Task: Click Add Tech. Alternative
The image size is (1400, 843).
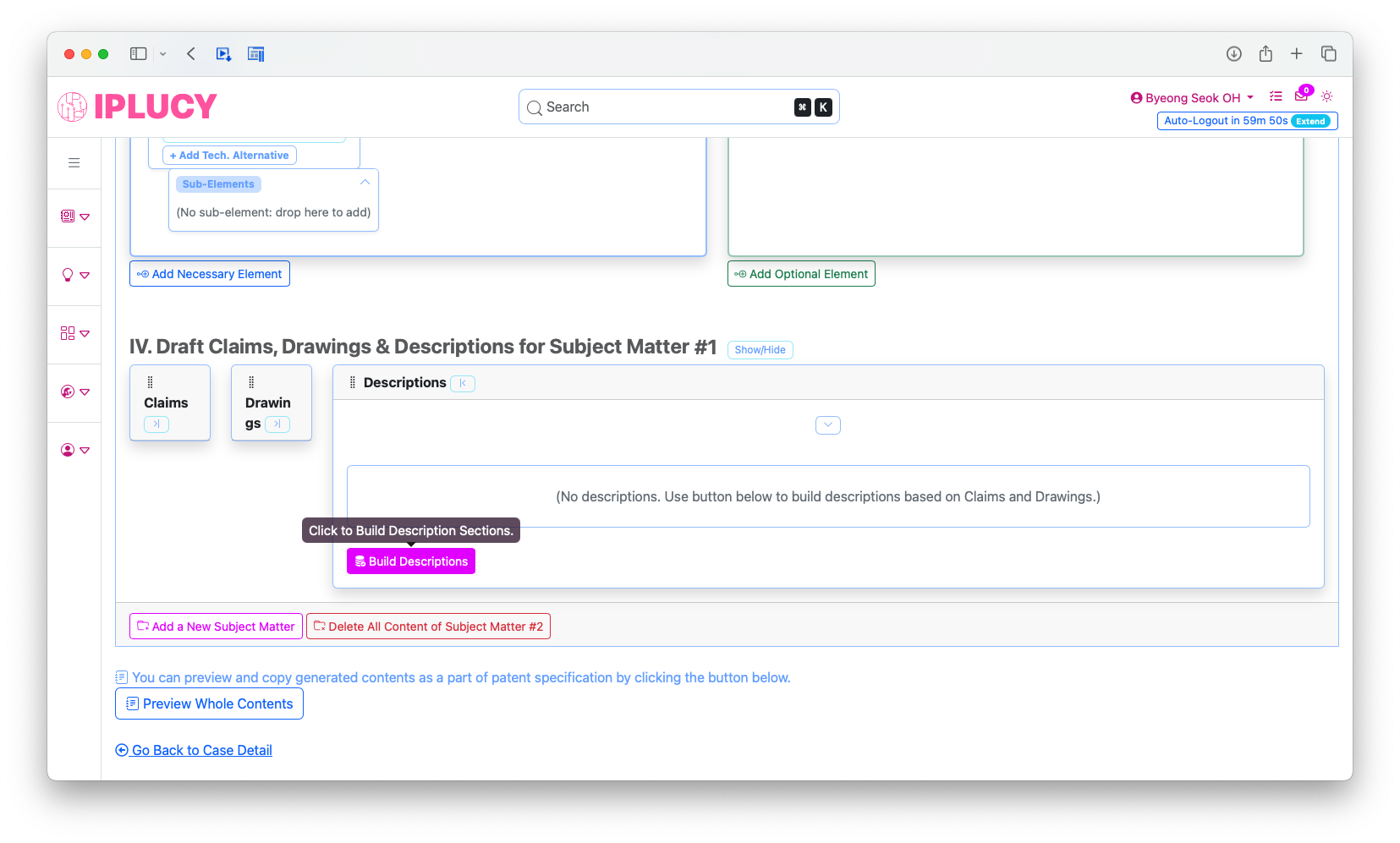Action: [x=229, y=156]
